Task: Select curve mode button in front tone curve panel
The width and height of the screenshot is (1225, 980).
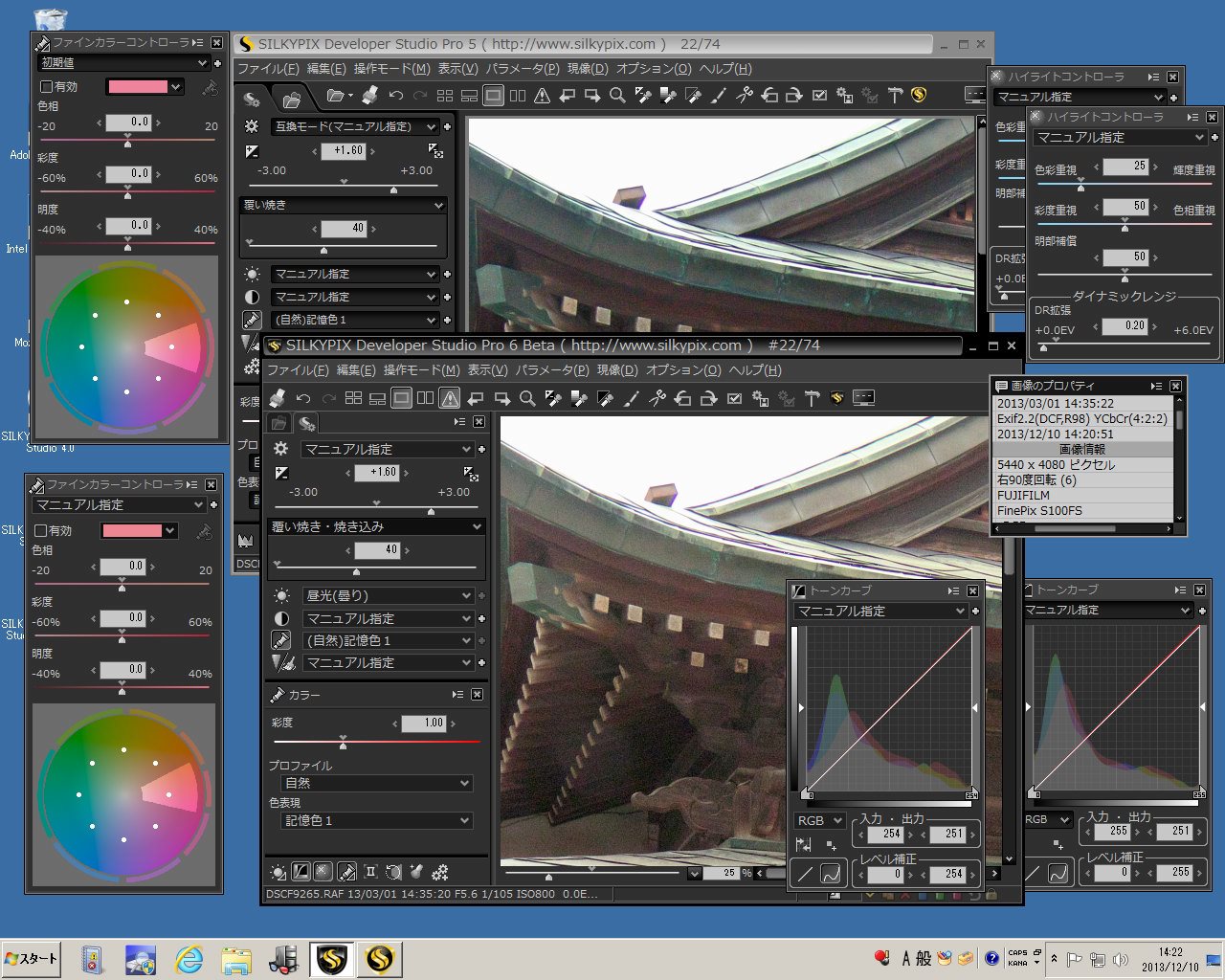Action: click(831, 873)
